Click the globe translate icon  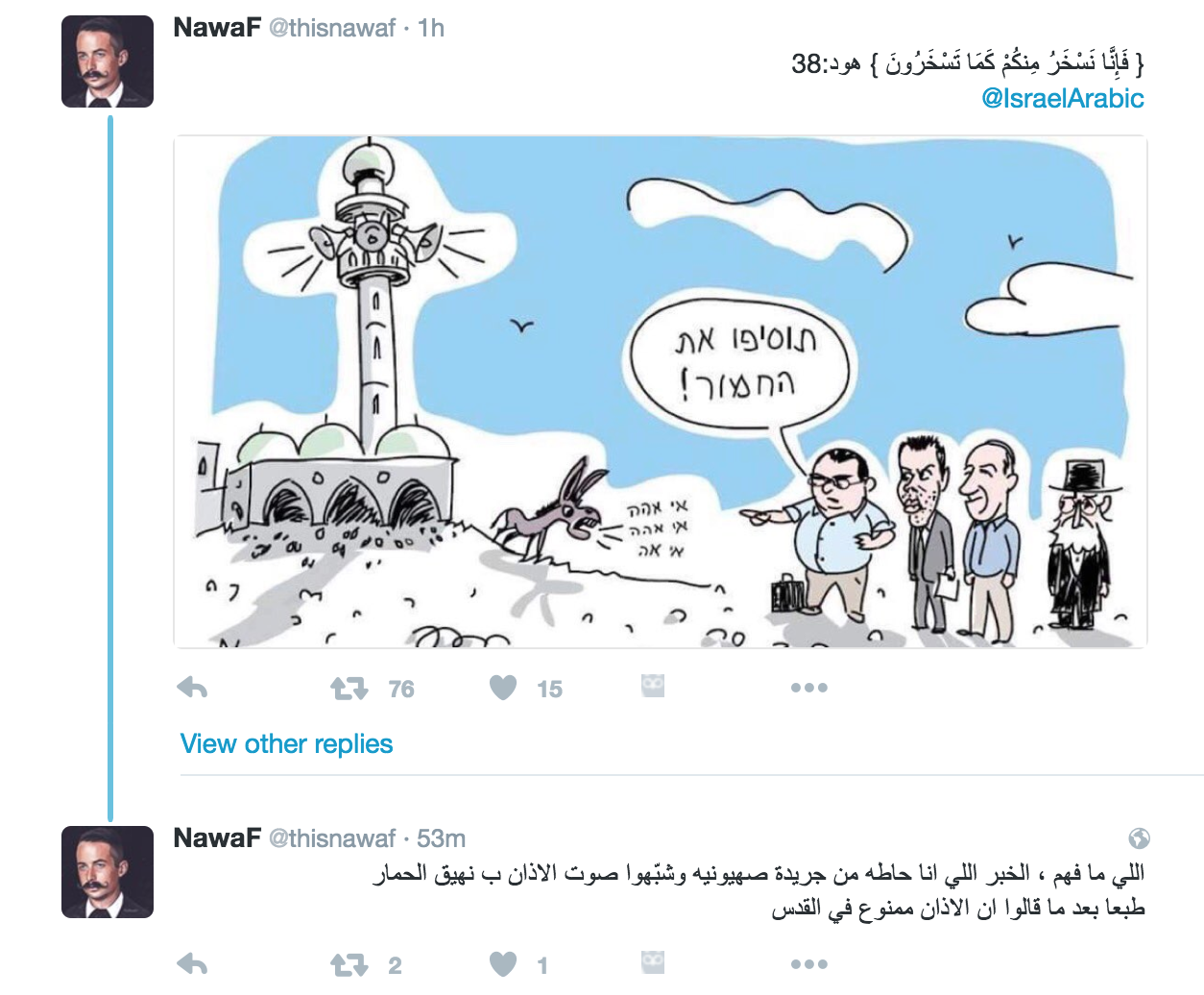tap(1139, 838)
